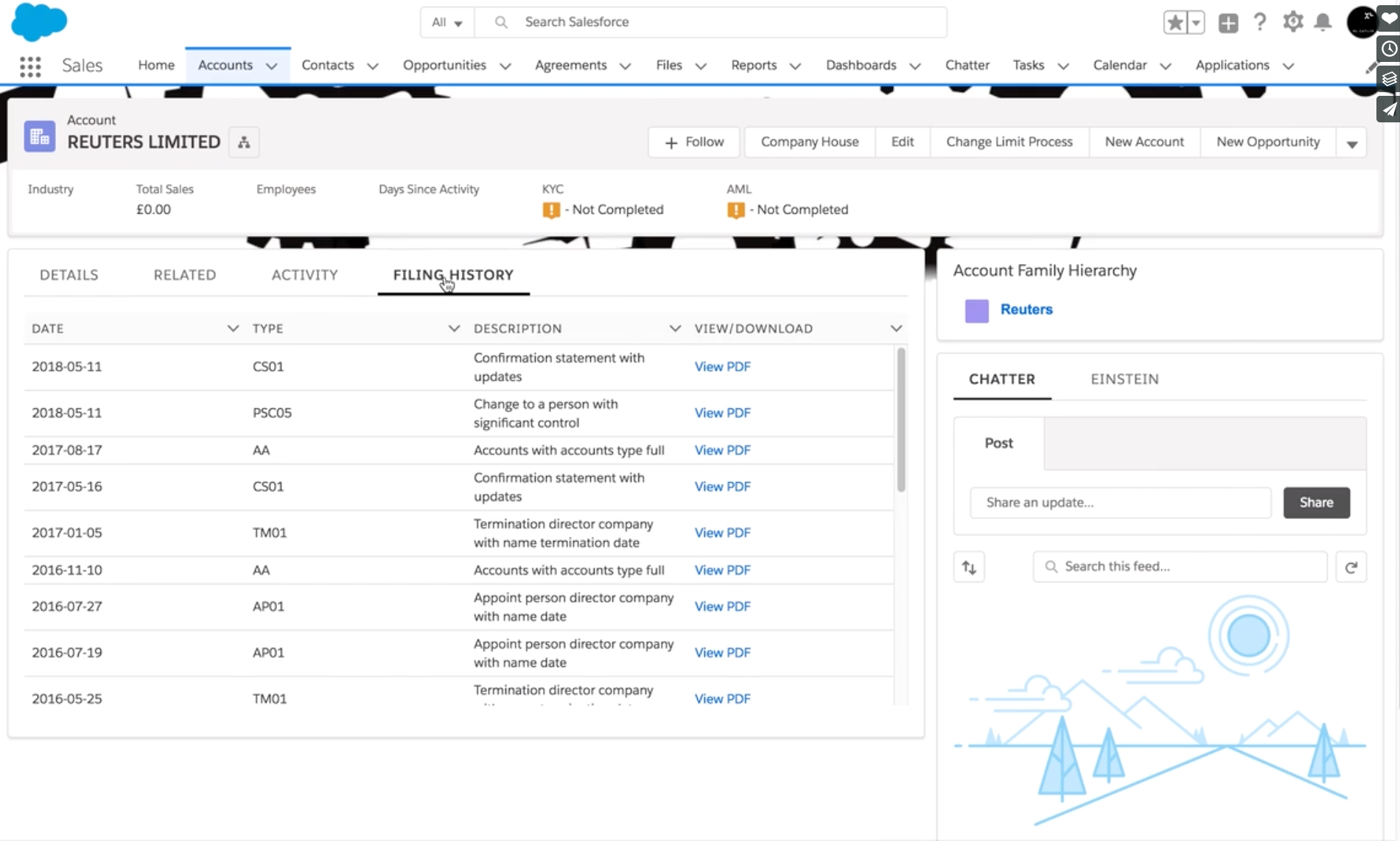The width and height of the screenshot is (1400, 841).
Task: Open the Setup gear menu
Action: point(1292,22)
